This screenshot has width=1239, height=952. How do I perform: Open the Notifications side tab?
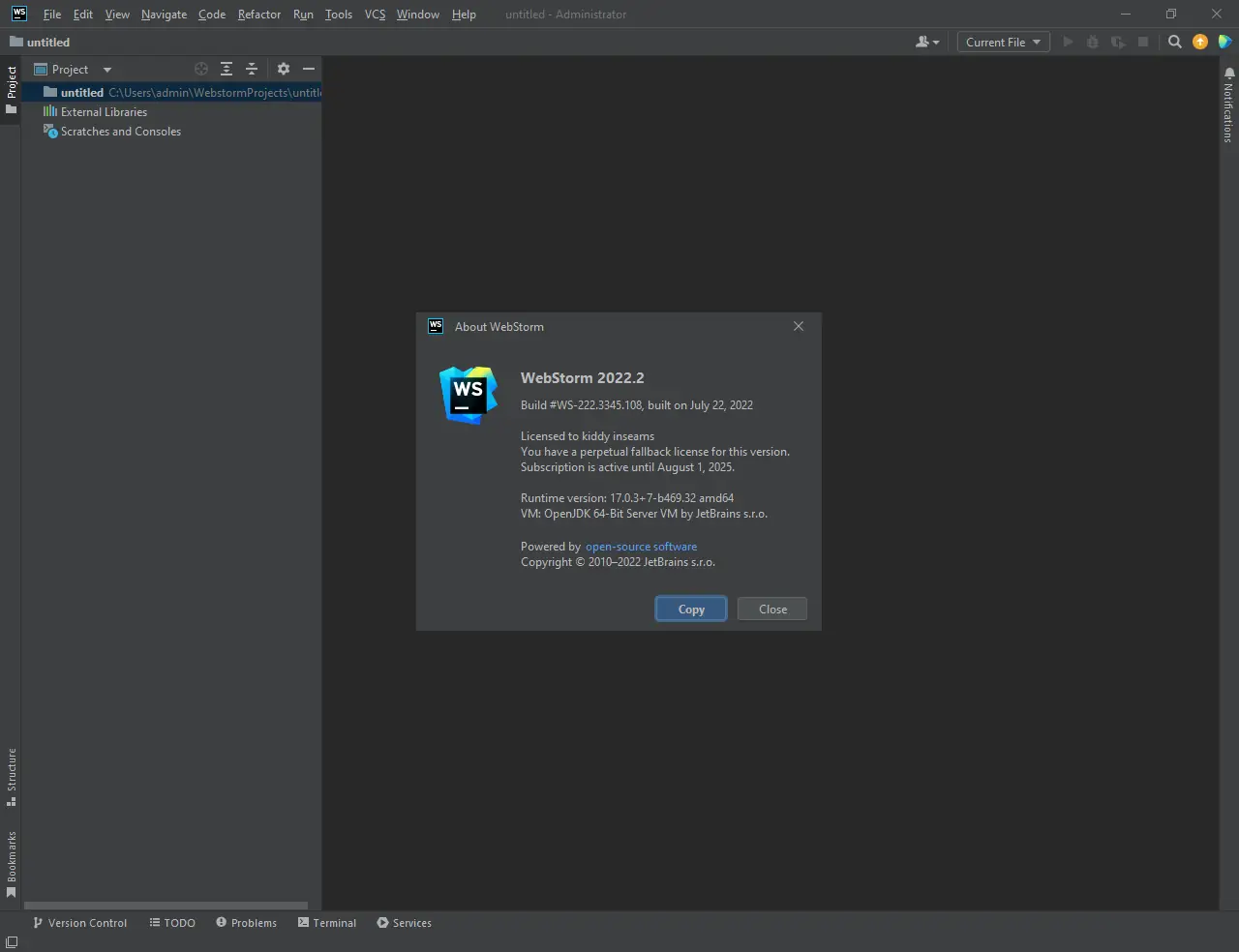pos(1228,105)
